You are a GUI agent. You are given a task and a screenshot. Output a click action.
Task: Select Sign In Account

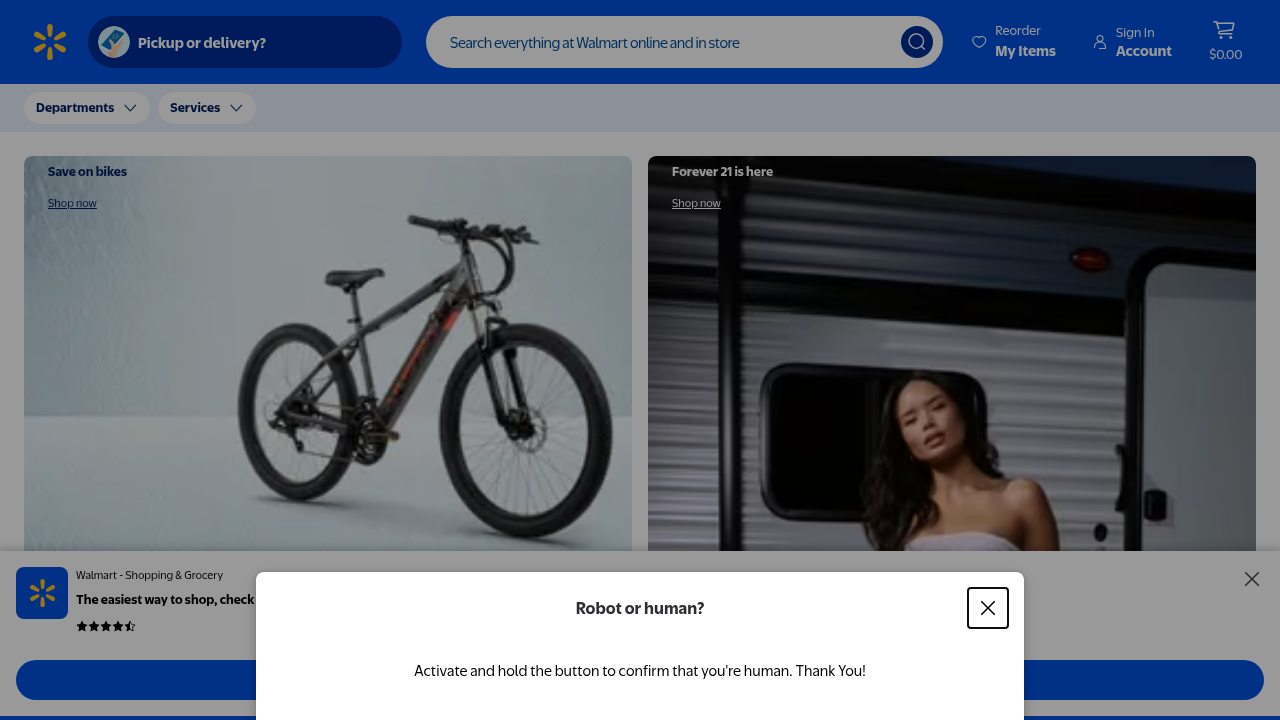tap(1143, 42)
